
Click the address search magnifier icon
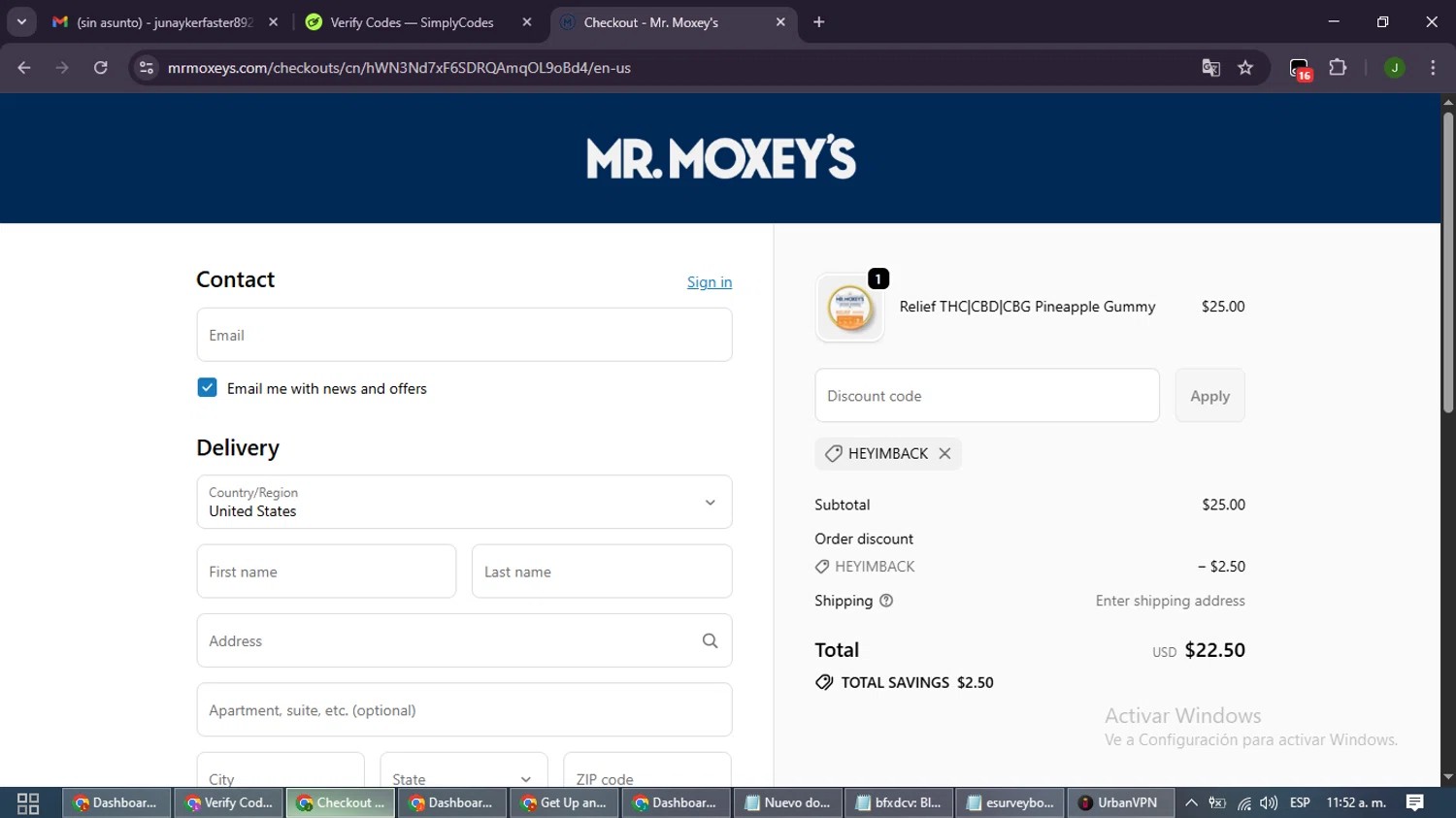coord(710,640)
